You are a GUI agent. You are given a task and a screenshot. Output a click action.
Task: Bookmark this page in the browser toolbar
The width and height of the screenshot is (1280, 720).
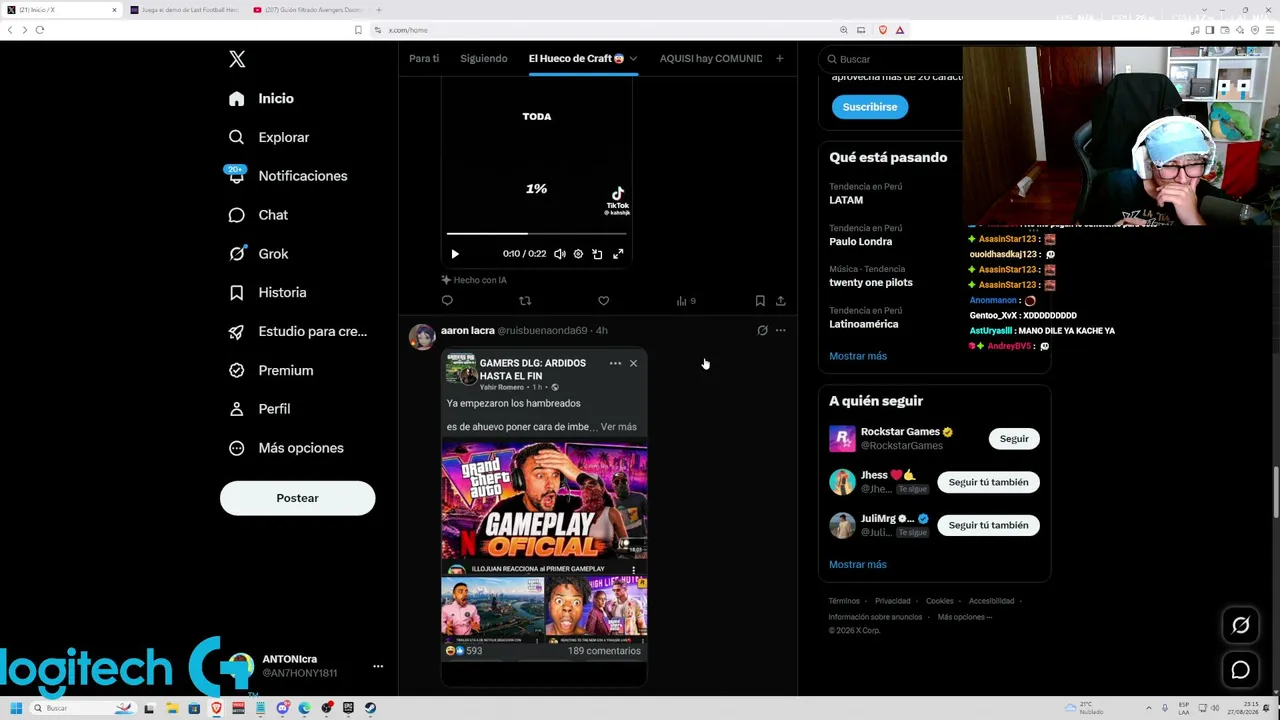pos(358,30)
